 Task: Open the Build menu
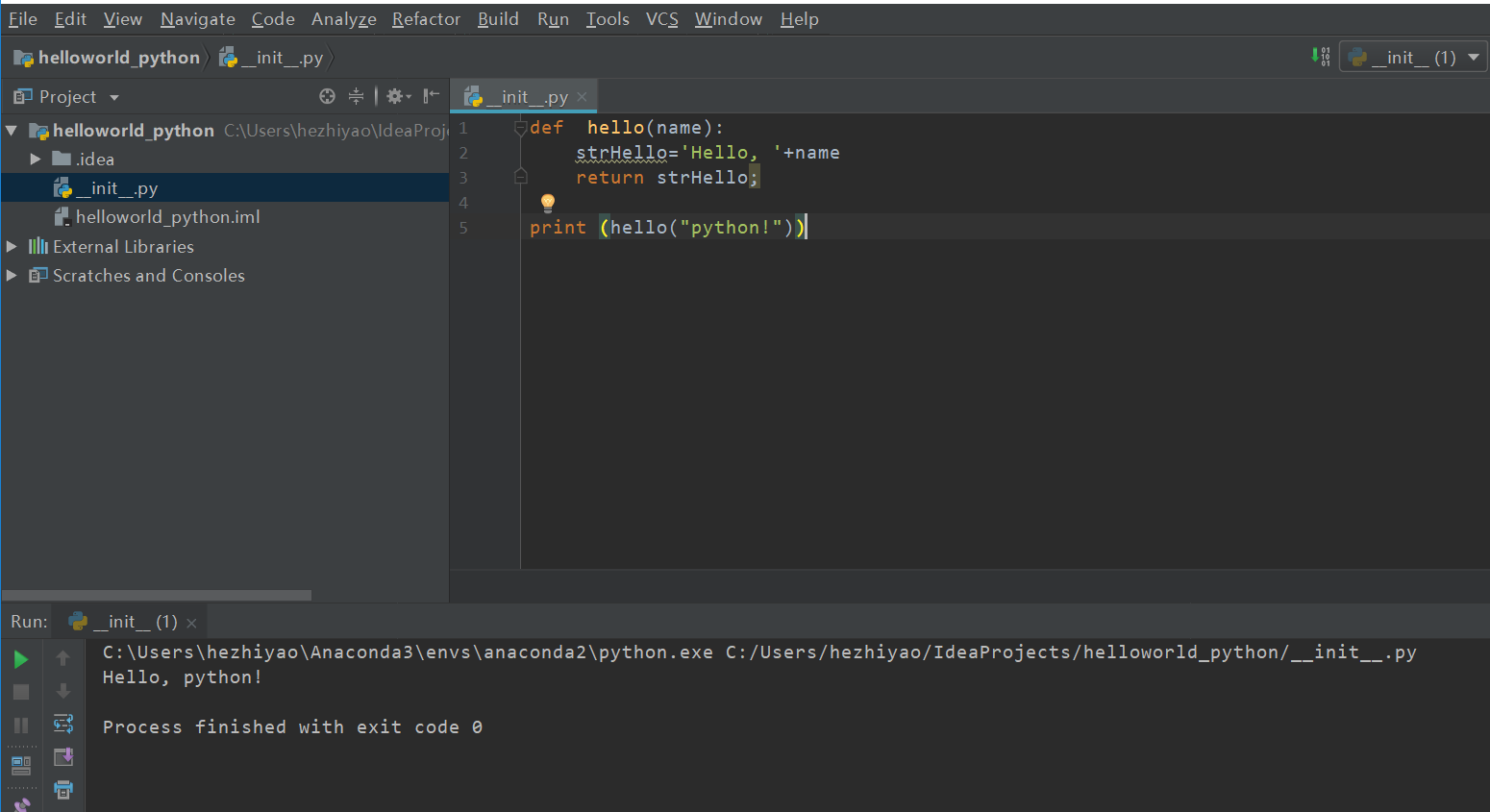tap(498, 19)
